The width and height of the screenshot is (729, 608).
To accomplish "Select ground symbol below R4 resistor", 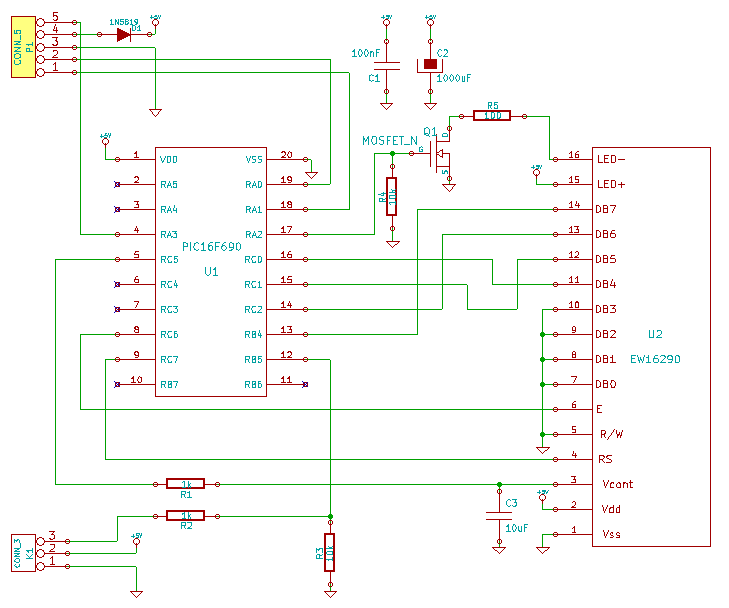I will [392, 244].
